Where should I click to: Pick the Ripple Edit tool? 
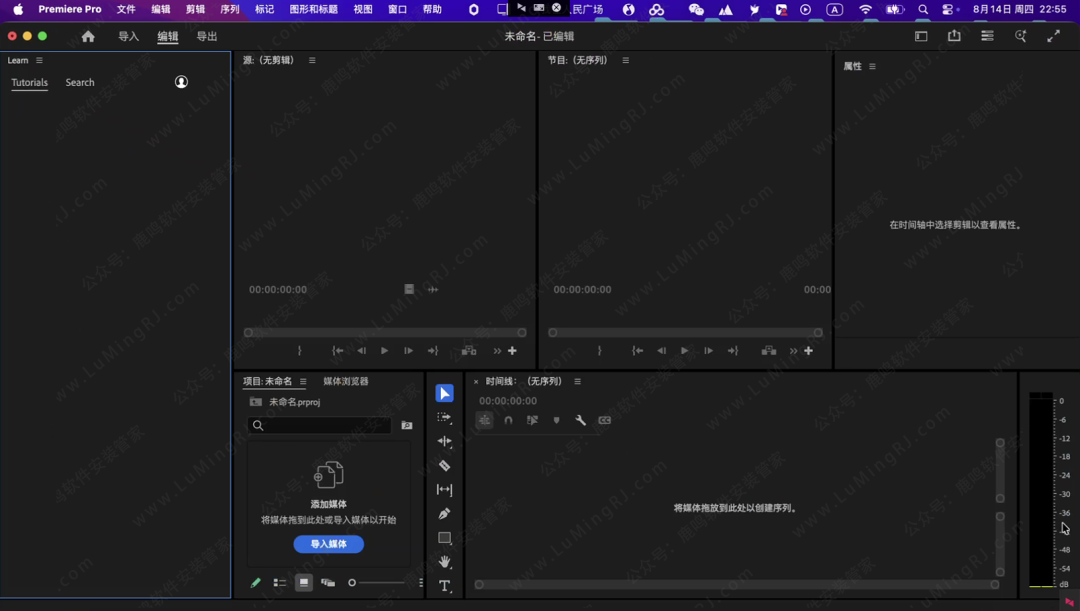444,441
